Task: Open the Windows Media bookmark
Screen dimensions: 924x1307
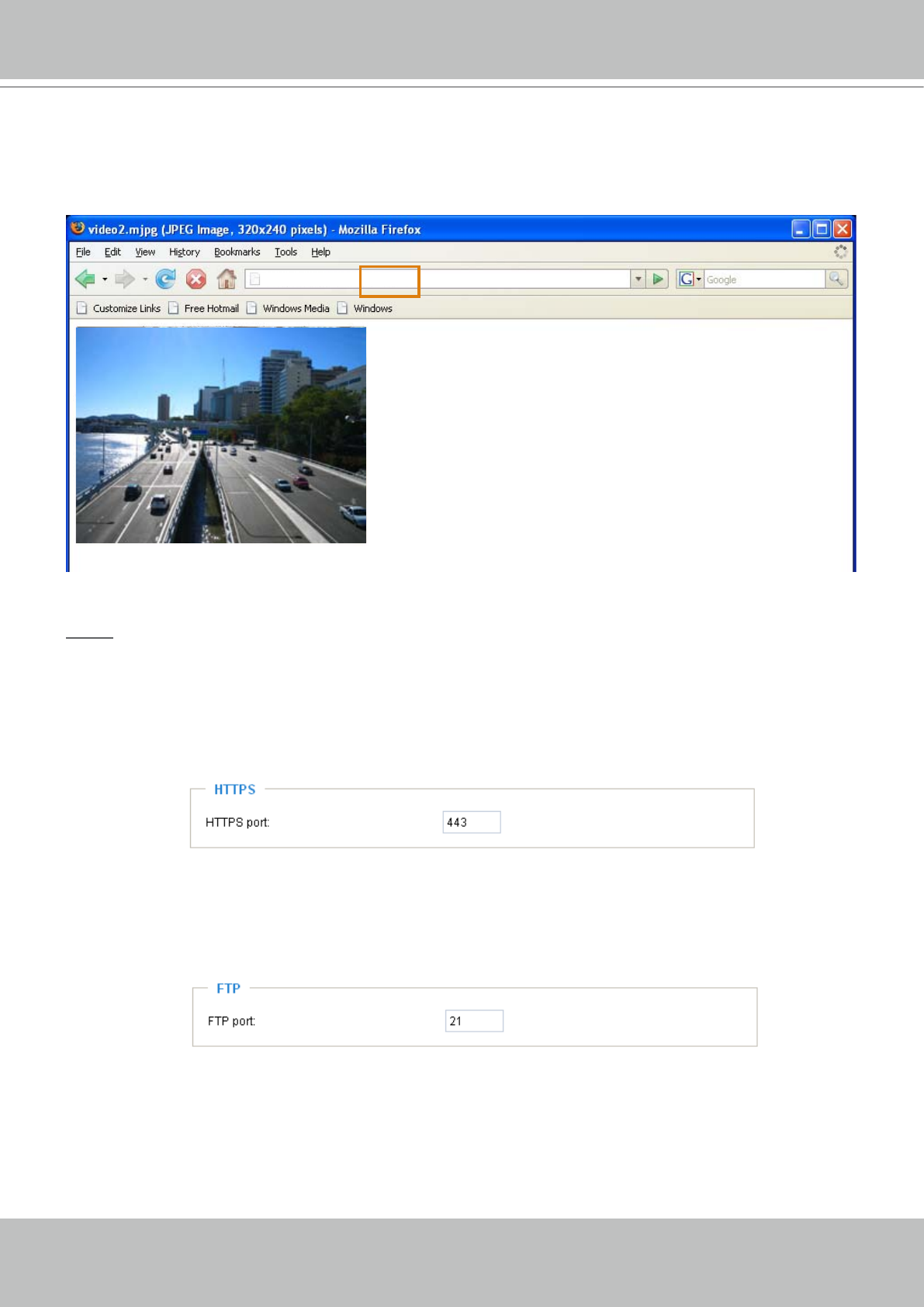Action: (x=288, y=308)
